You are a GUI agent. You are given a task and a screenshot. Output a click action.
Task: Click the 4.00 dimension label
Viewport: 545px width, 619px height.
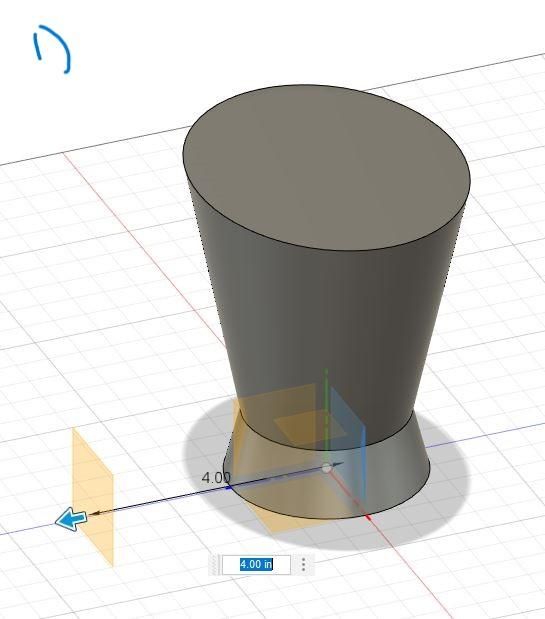pyautogui.click(x=216, y=478)
